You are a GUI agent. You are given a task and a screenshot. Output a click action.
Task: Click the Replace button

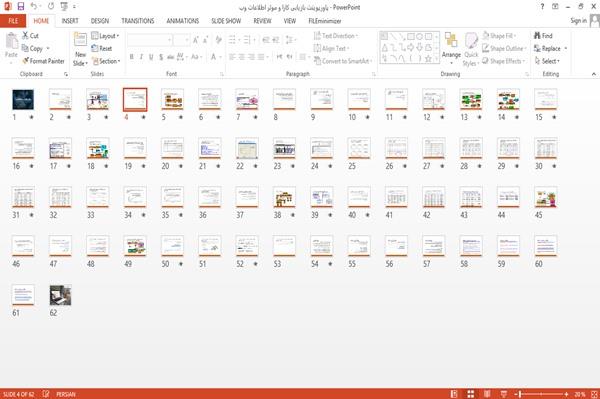(x=551, y=48)
